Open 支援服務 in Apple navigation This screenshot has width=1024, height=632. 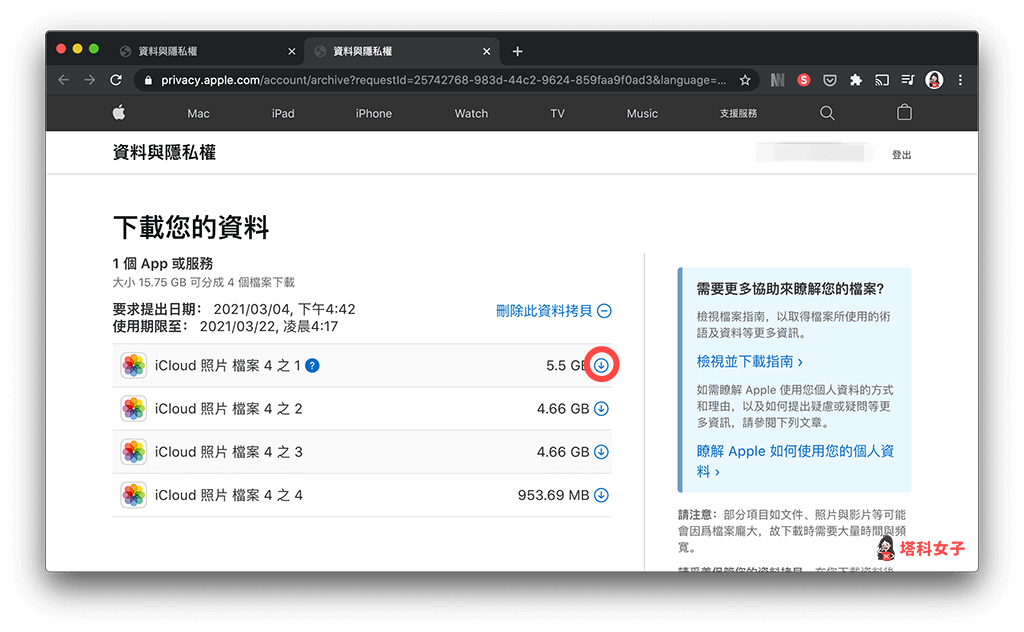[x=738, y=114]
